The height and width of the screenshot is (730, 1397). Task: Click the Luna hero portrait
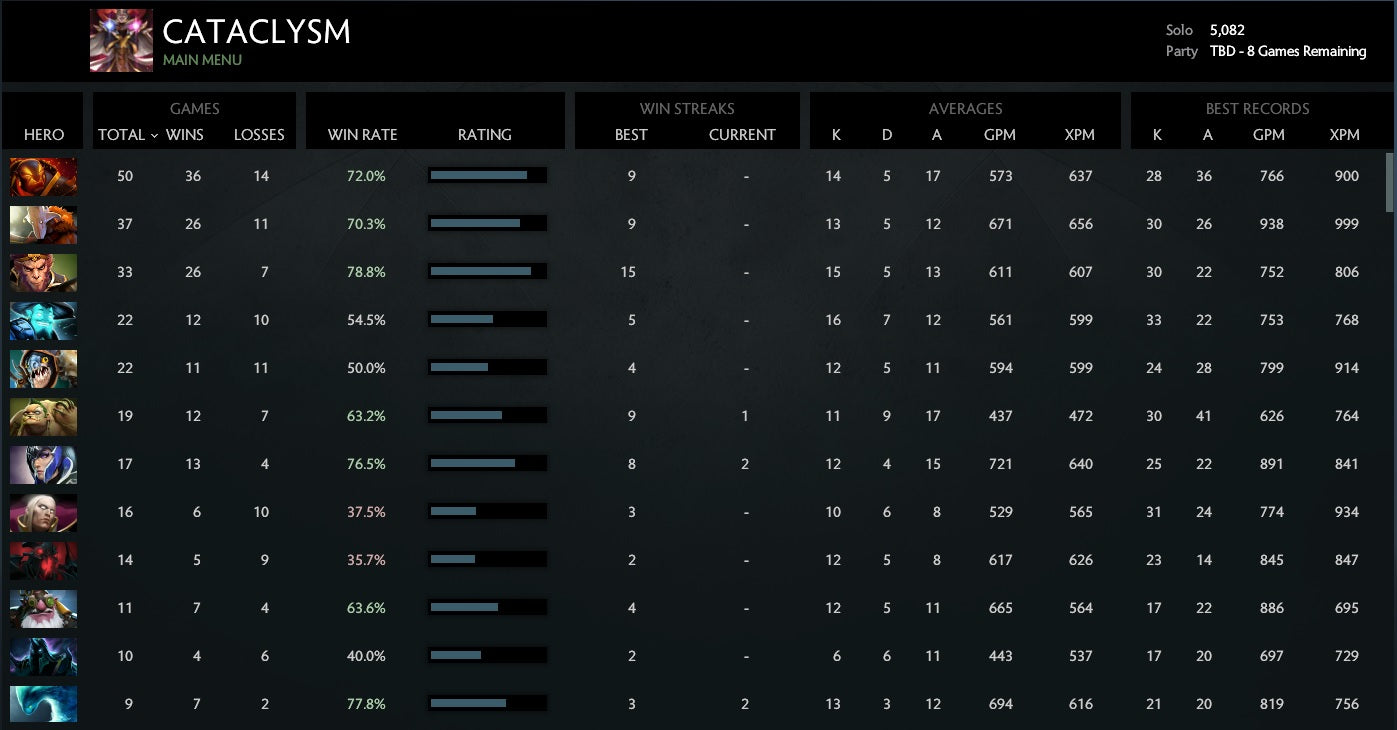(x=43, y=465)
